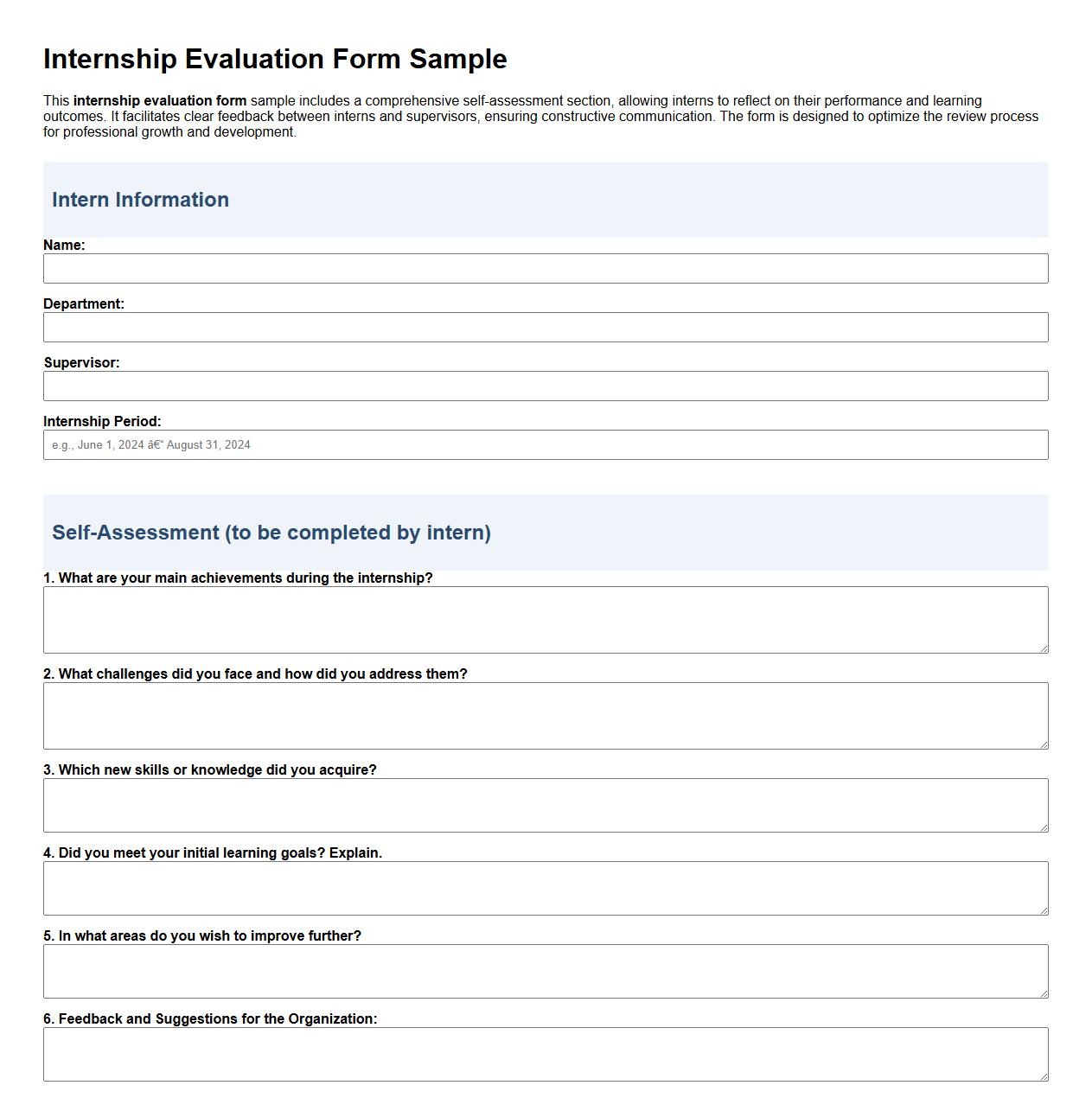Select the Internship Period field
Screen dimensions: 1092x1098
[545, 444]
